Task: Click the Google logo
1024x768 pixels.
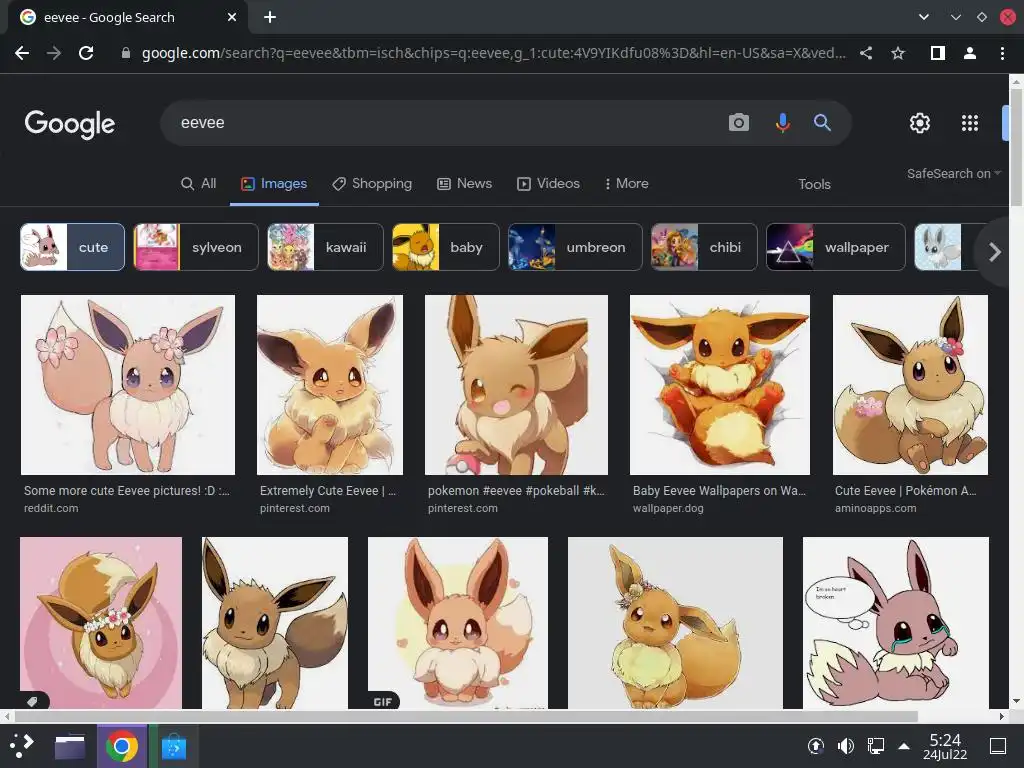Action: coord(70,123)
